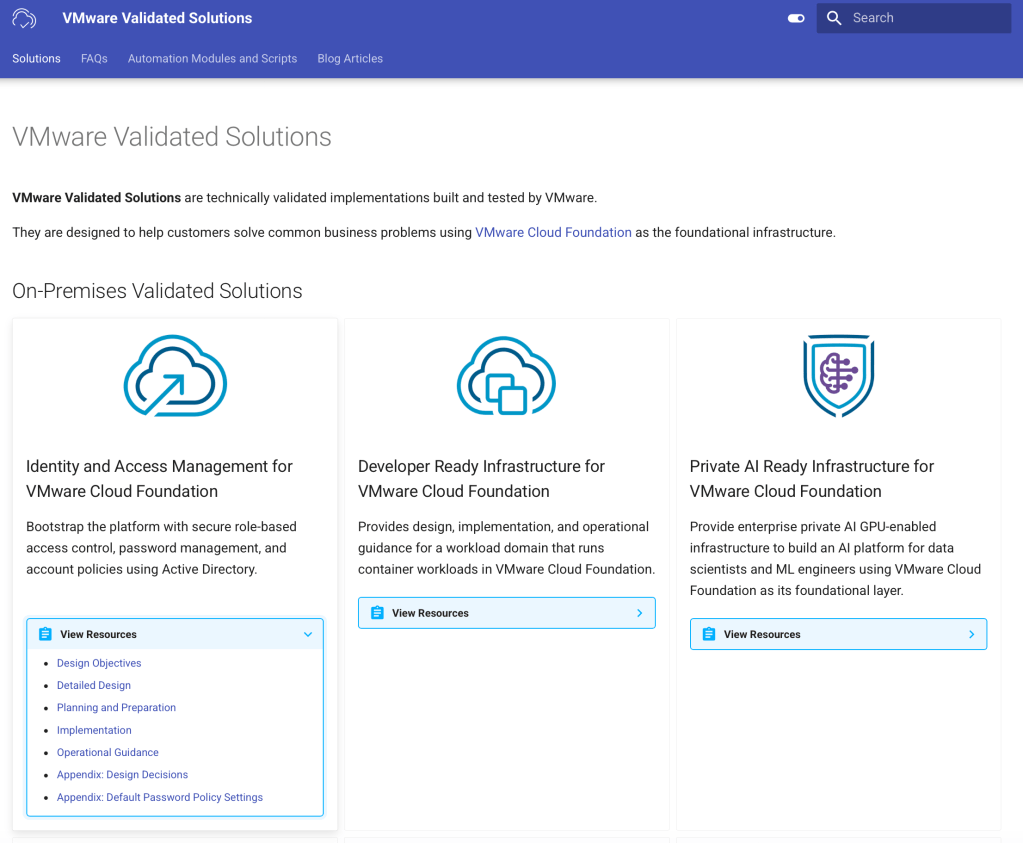1023x843 pixels.
Task: Open the Design Objectives link
Action: pyautogui.click(x=99, y=663)
